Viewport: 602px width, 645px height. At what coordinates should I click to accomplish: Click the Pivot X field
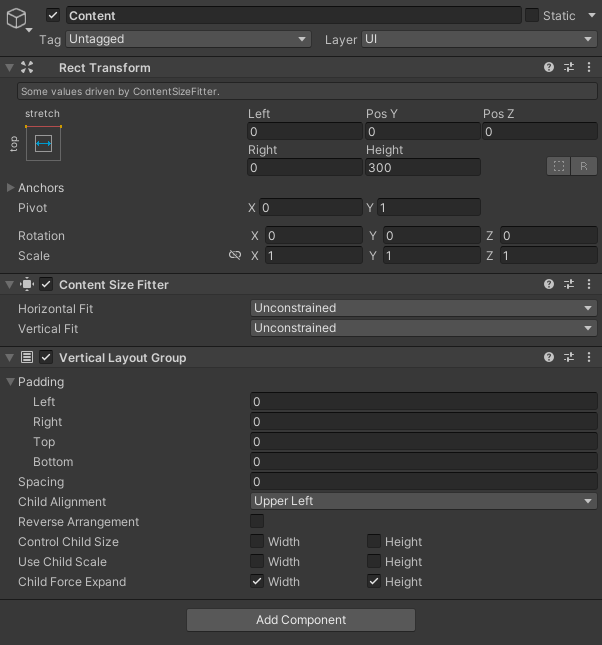(x=311, y=207)
